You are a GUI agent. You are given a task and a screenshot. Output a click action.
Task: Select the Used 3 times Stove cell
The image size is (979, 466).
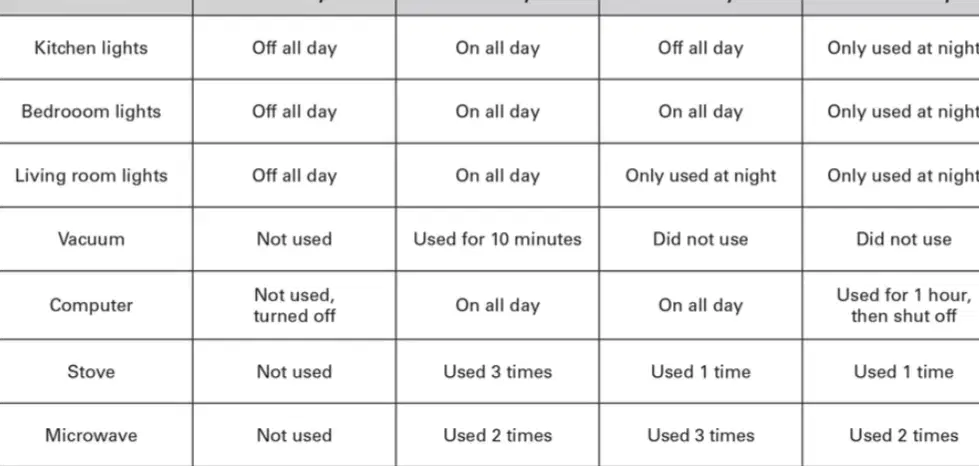(498, 372)
